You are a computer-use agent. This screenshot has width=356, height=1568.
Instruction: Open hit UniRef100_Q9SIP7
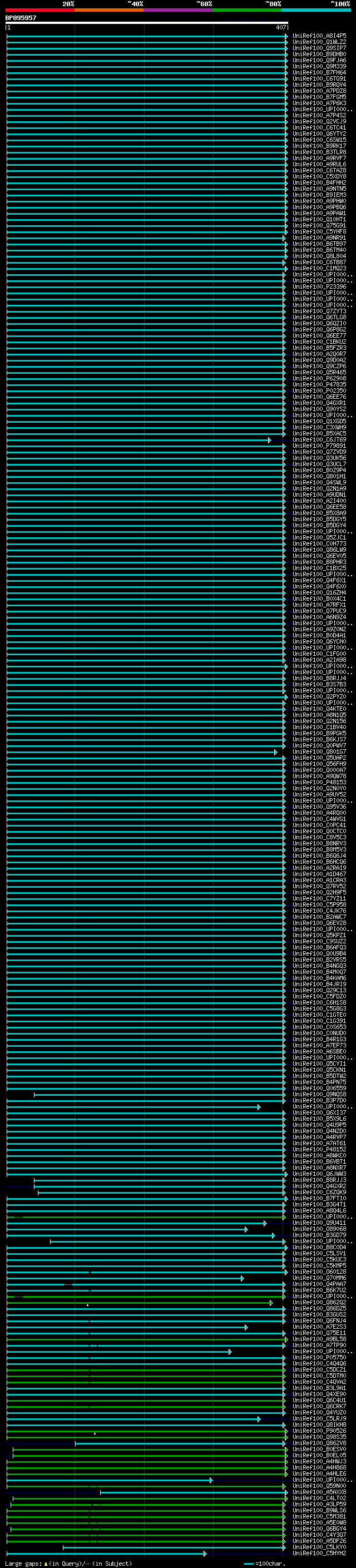[x=319, y=48]
